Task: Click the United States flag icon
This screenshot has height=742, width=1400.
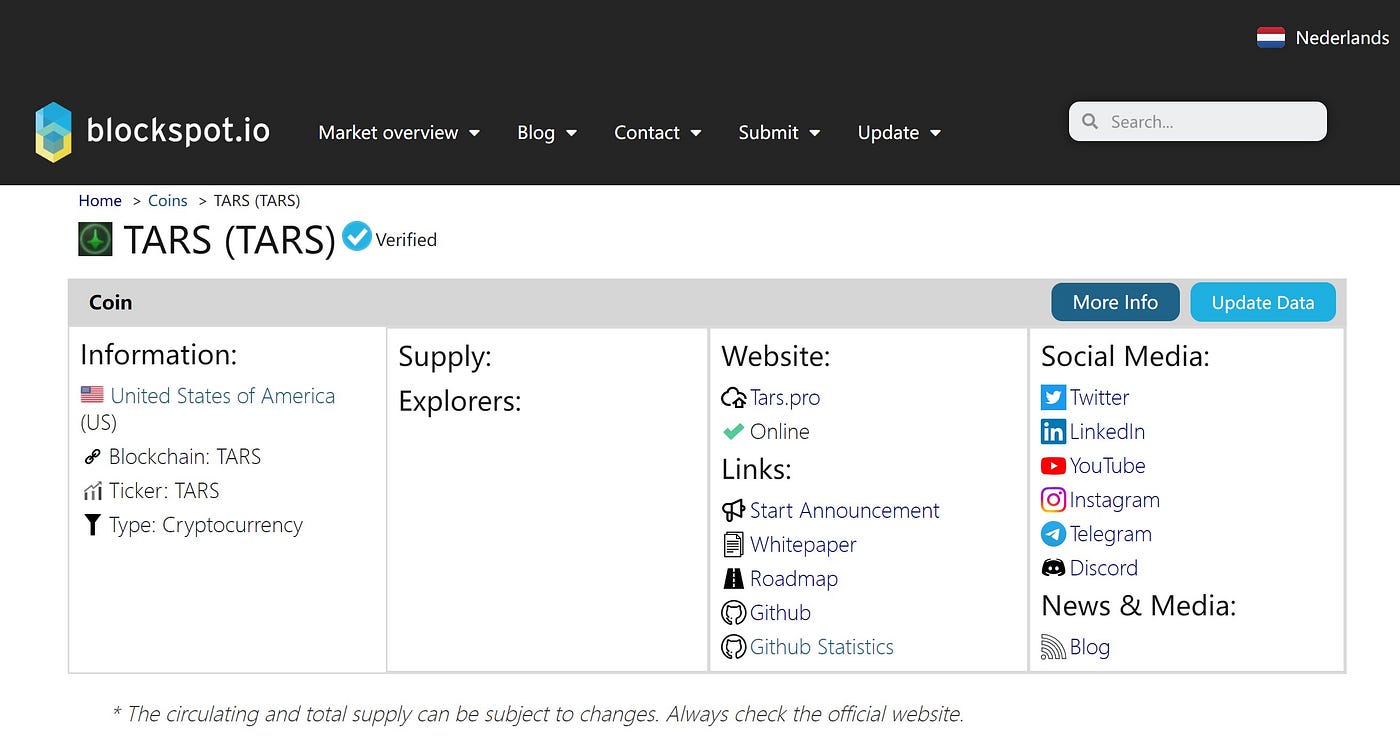Action: pos(92,395)
